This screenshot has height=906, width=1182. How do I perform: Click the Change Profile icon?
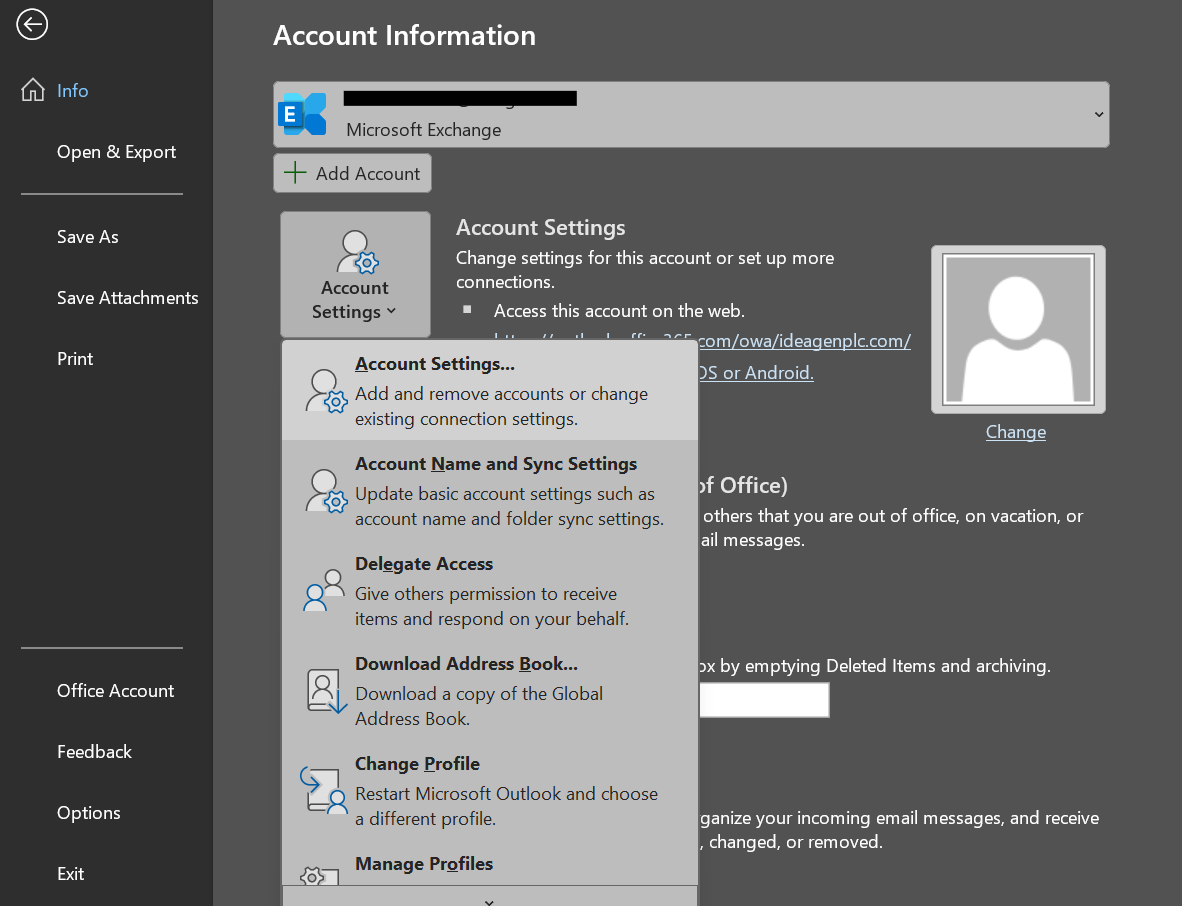point(324,790)
